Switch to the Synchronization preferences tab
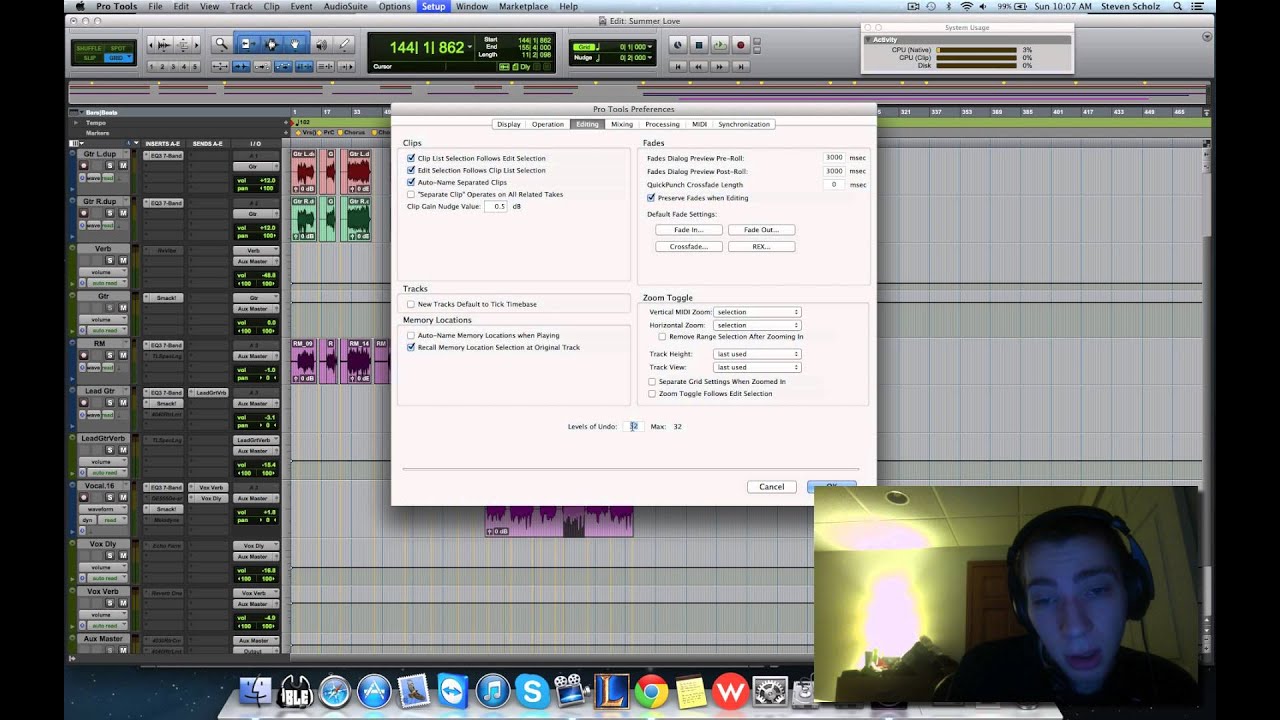Screen dimensions: 1280x720 click(x=744, y=124)
